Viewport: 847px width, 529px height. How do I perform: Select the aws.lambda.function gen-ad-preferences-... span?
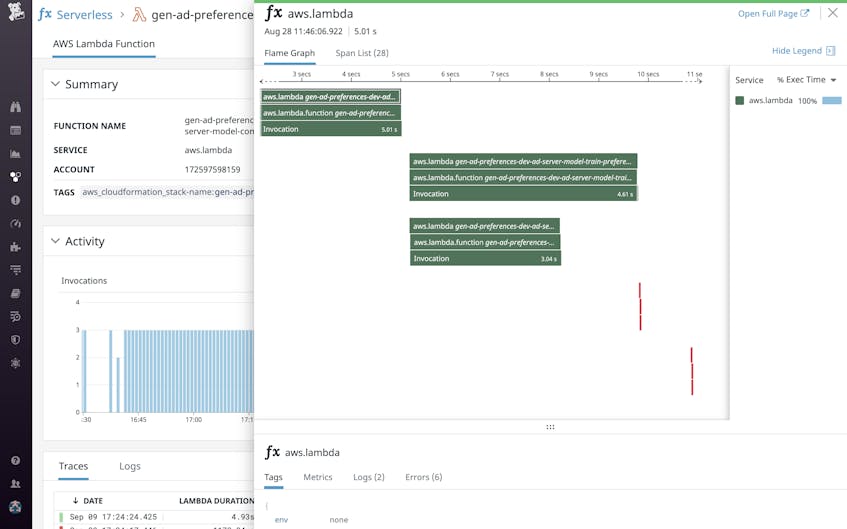coord(485,242)
